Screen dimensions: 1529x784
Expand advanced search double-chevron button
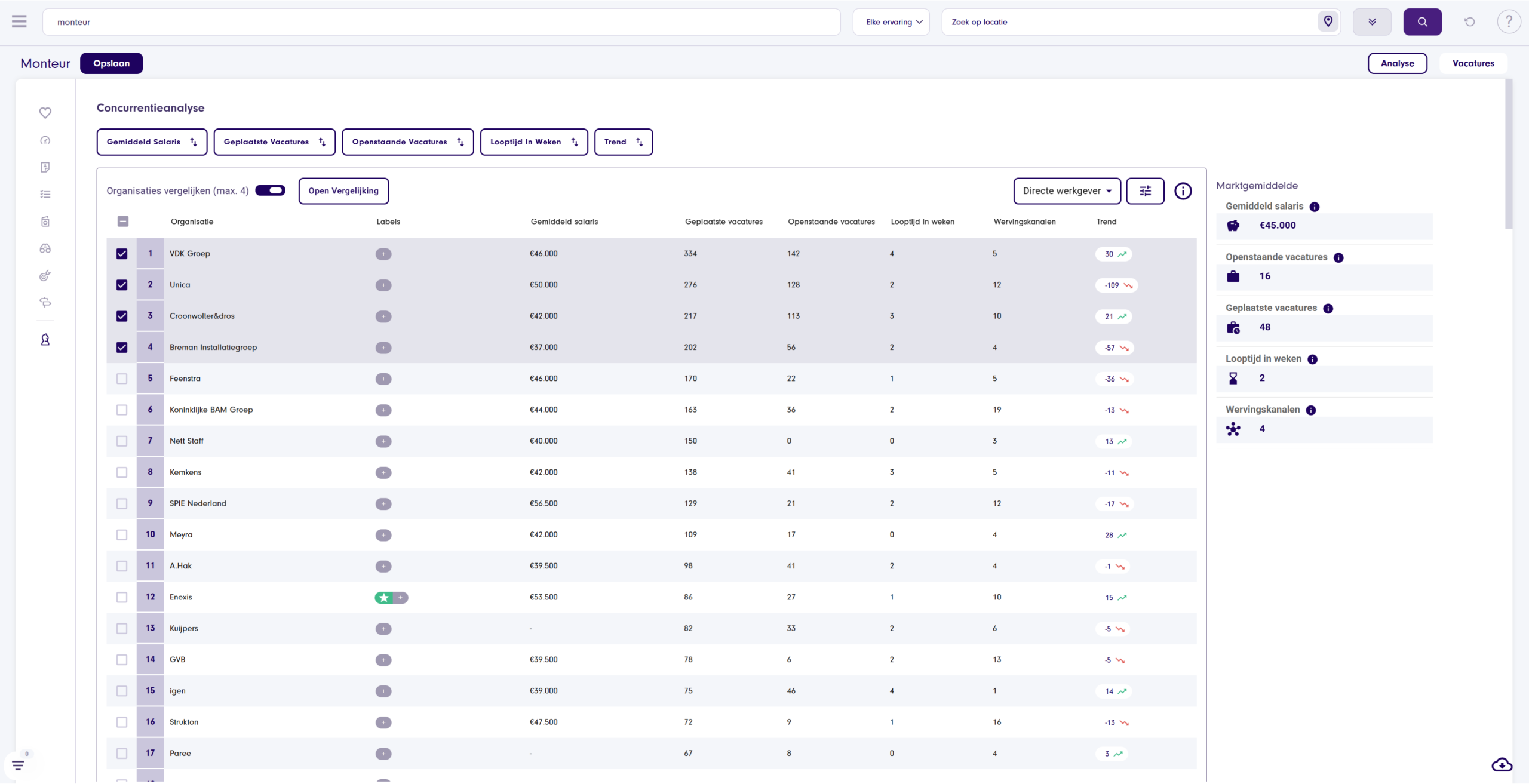pos(1372,22)
